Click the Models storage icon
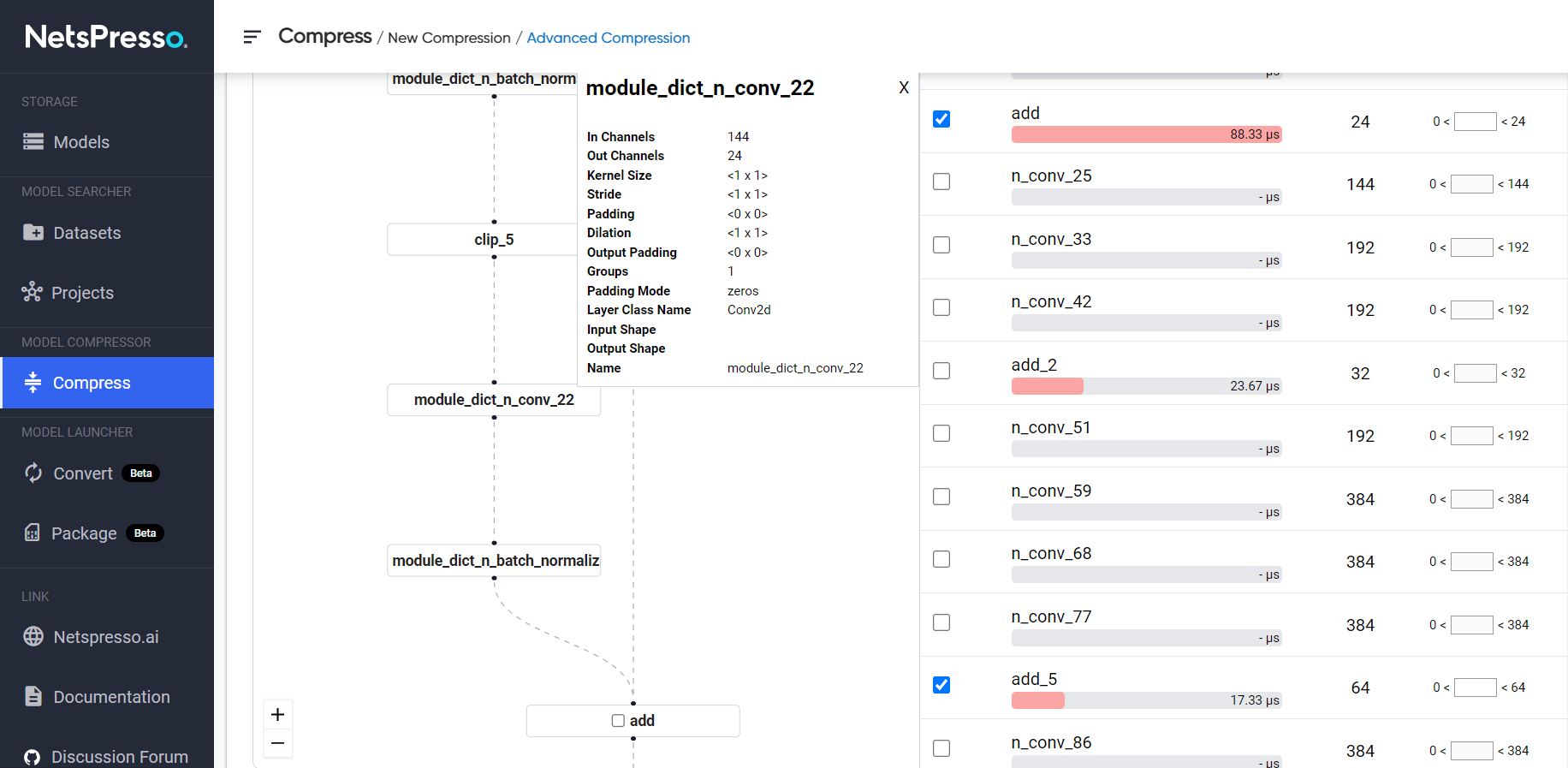This screenshot has height=768, width=1568. (33, 142)
